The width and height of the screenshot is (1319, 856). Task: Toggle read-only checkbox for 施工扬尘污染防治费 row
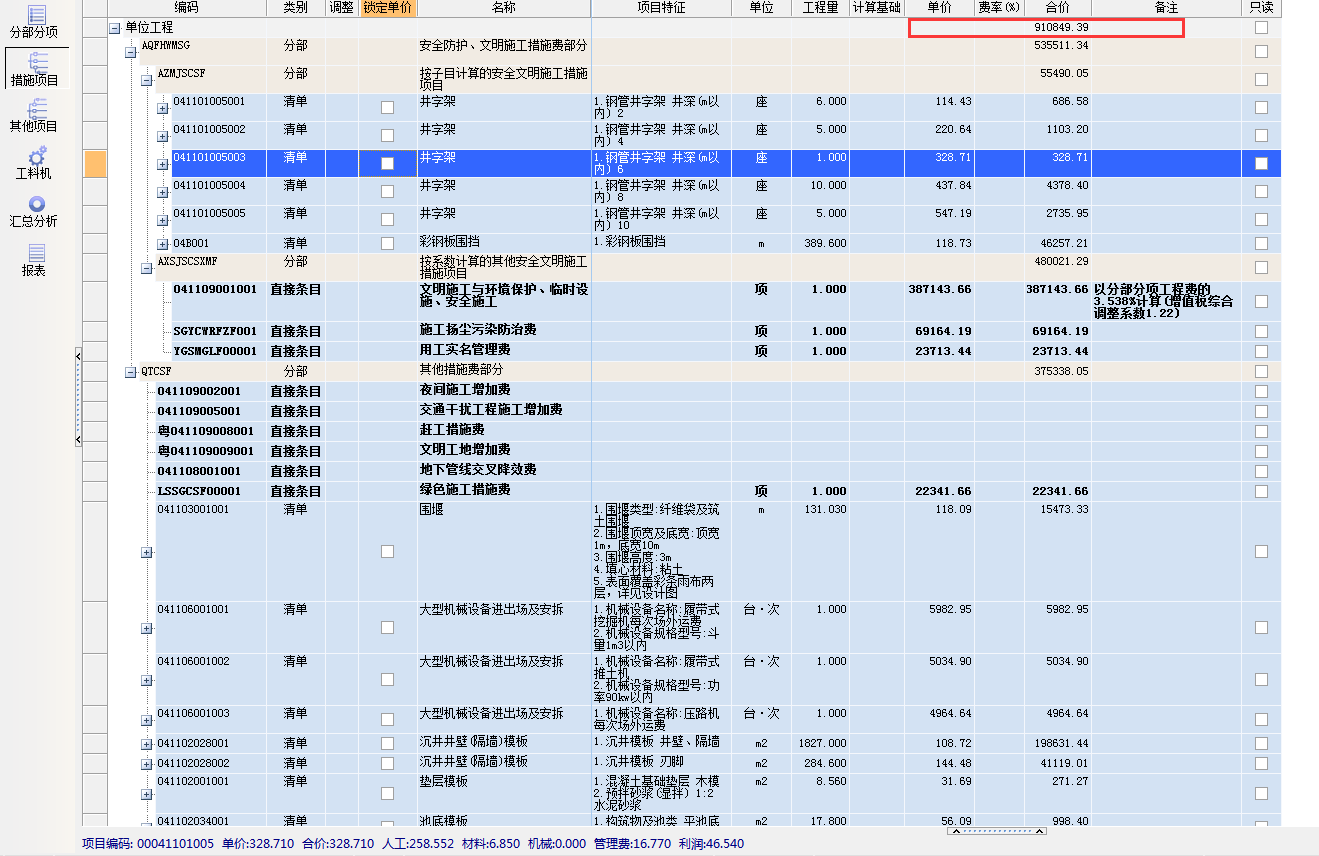pos(1261,331)
